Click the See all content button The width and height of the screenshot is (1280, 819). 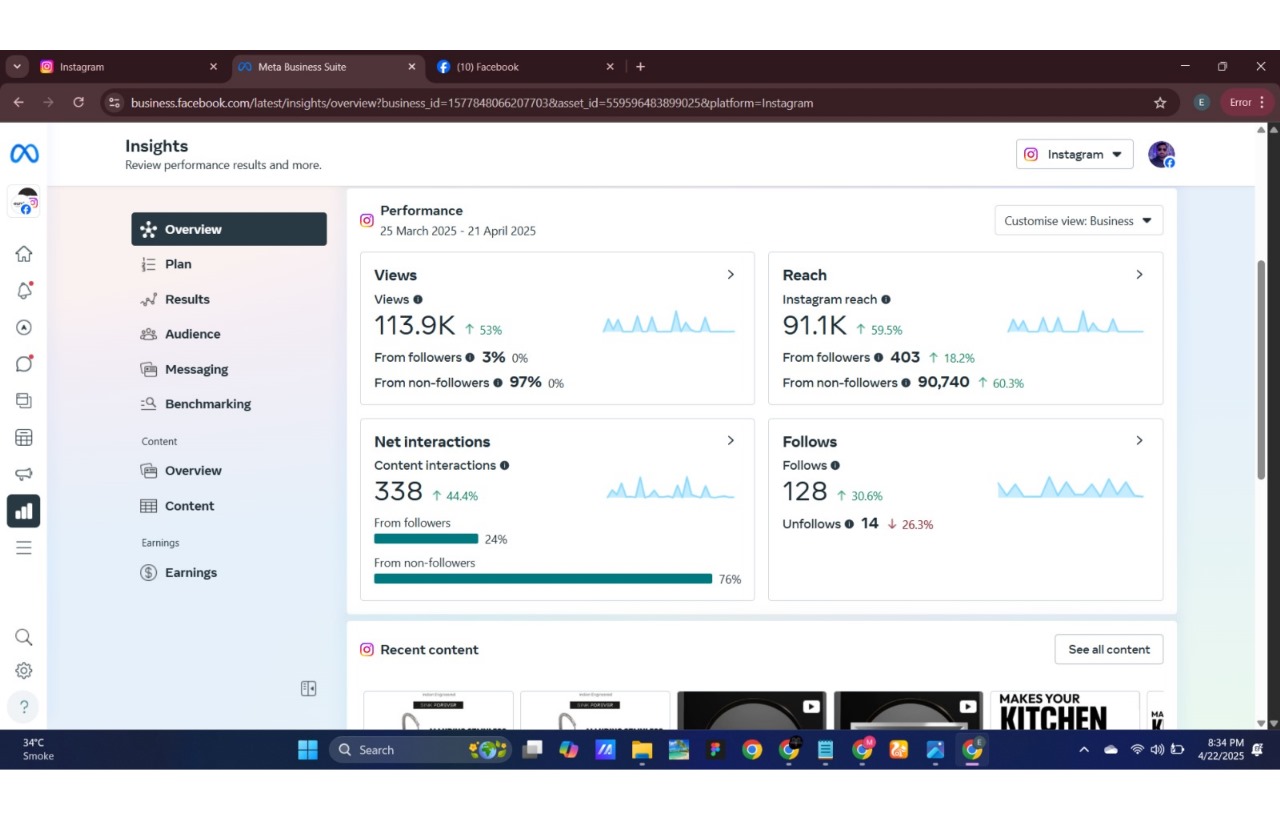(1108, 649)
